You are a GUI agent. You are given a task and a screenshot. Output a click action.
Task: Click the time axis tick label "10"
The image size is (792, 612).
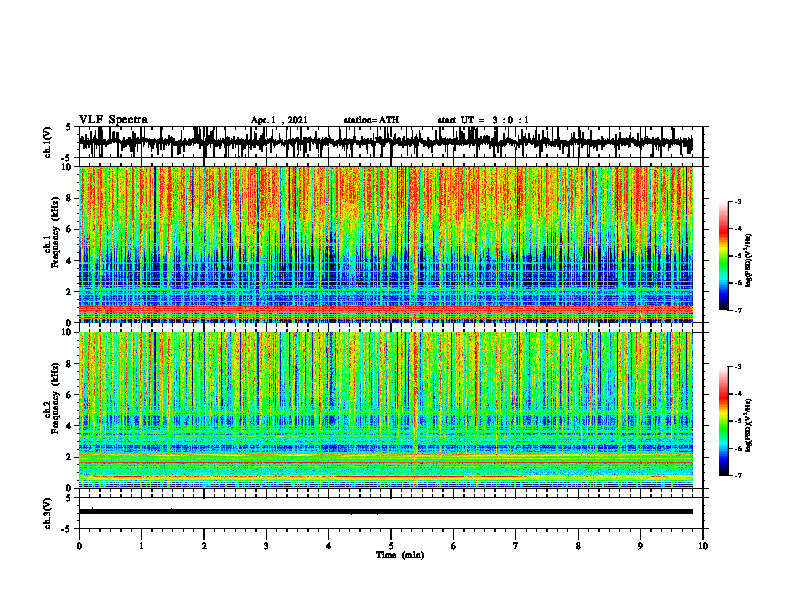703,546
